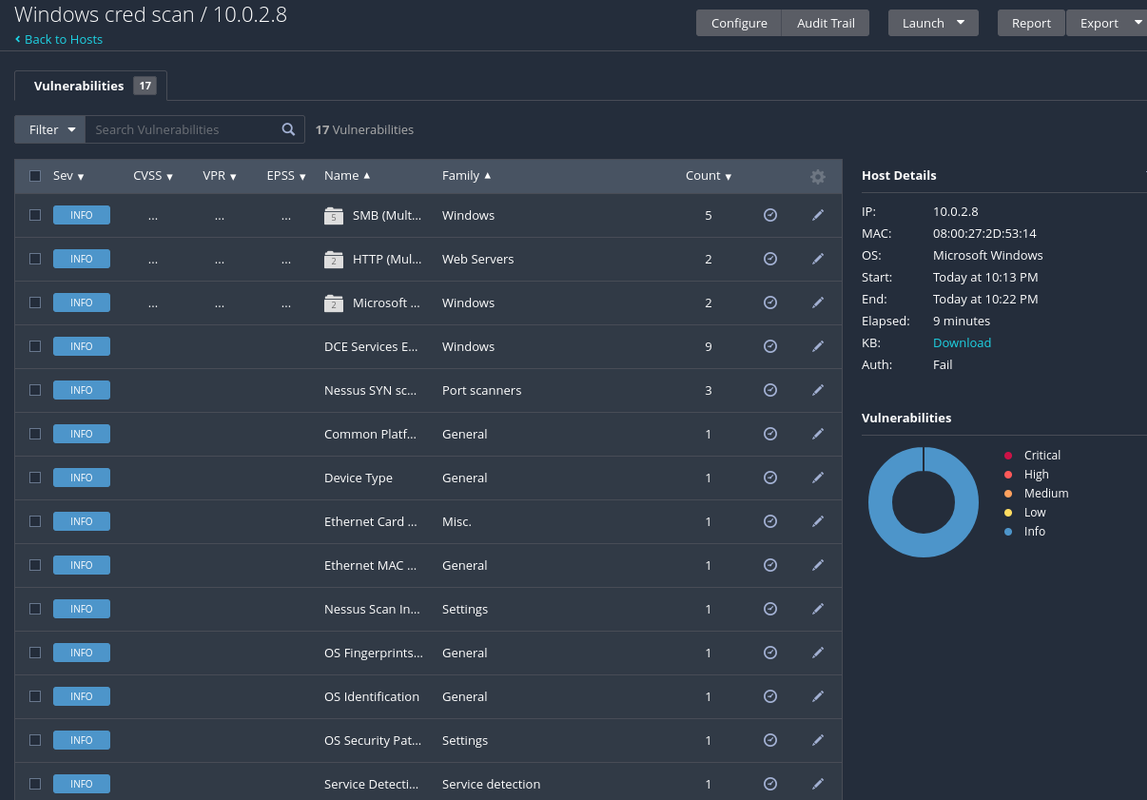Sort by the VPR column
Screen dimensions: 1147x800
point(219,176)
